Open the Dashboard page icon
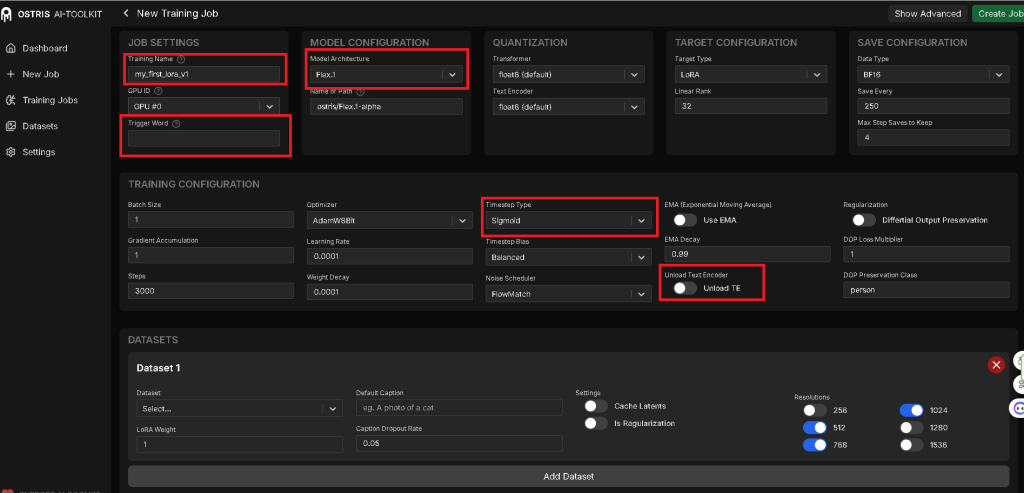Screen dimensions: 1024x493 point(10,48)
